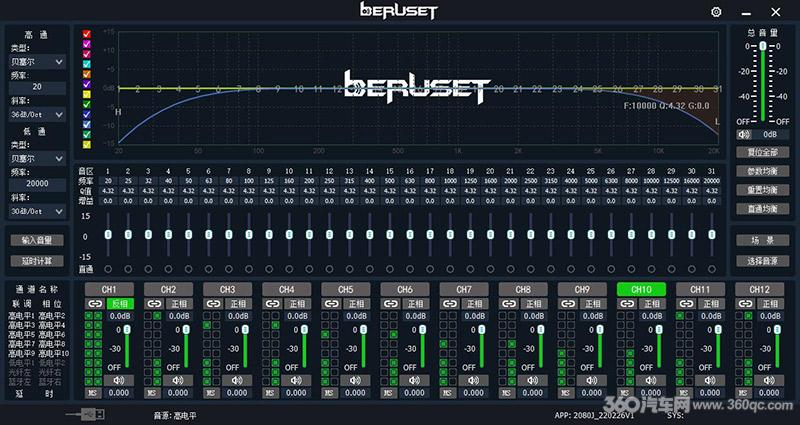Image resolution: width=800 pixels, height=425 pixels.
Task: Toggle CH1 phase button 反相
Action: click(x=120, y=304)
